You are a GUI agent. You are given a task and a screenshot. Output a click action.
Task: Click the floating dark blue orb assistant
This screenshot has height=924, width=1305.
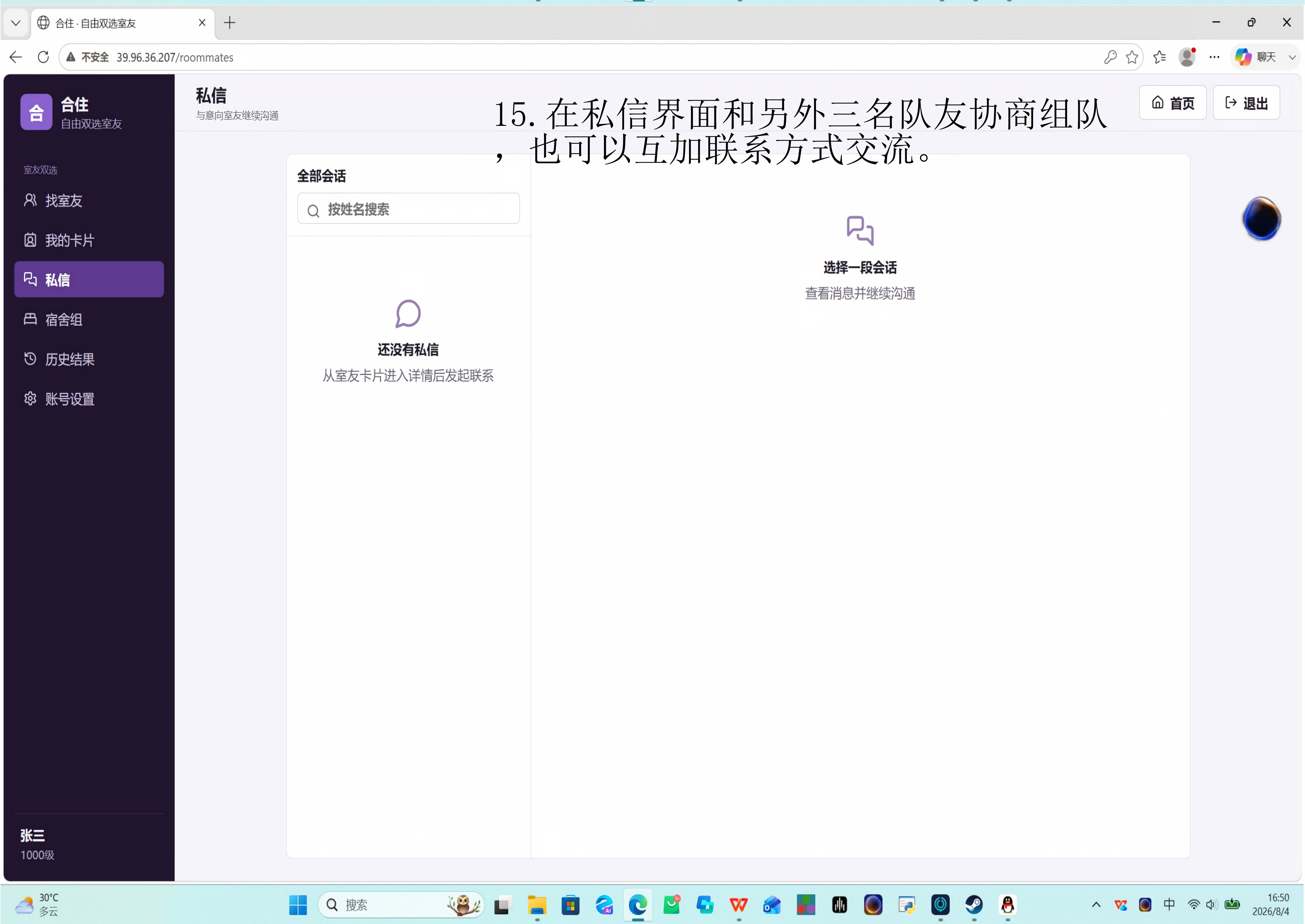coord(1262,219)
